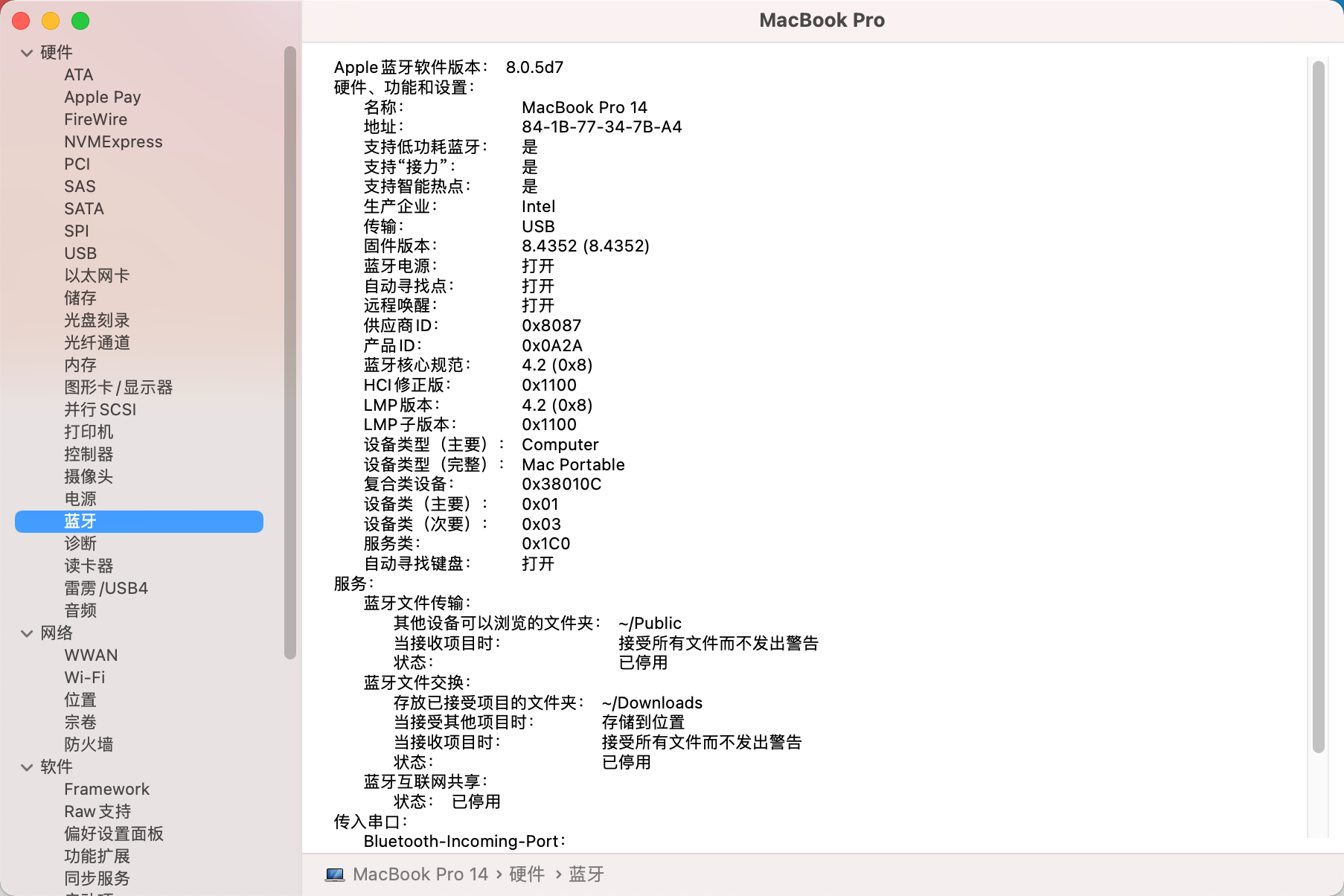The width and height of the screenshot is (1344, 896).
Task: Open the FireWire sidebar entry
Action: click(x=96, y=120)
